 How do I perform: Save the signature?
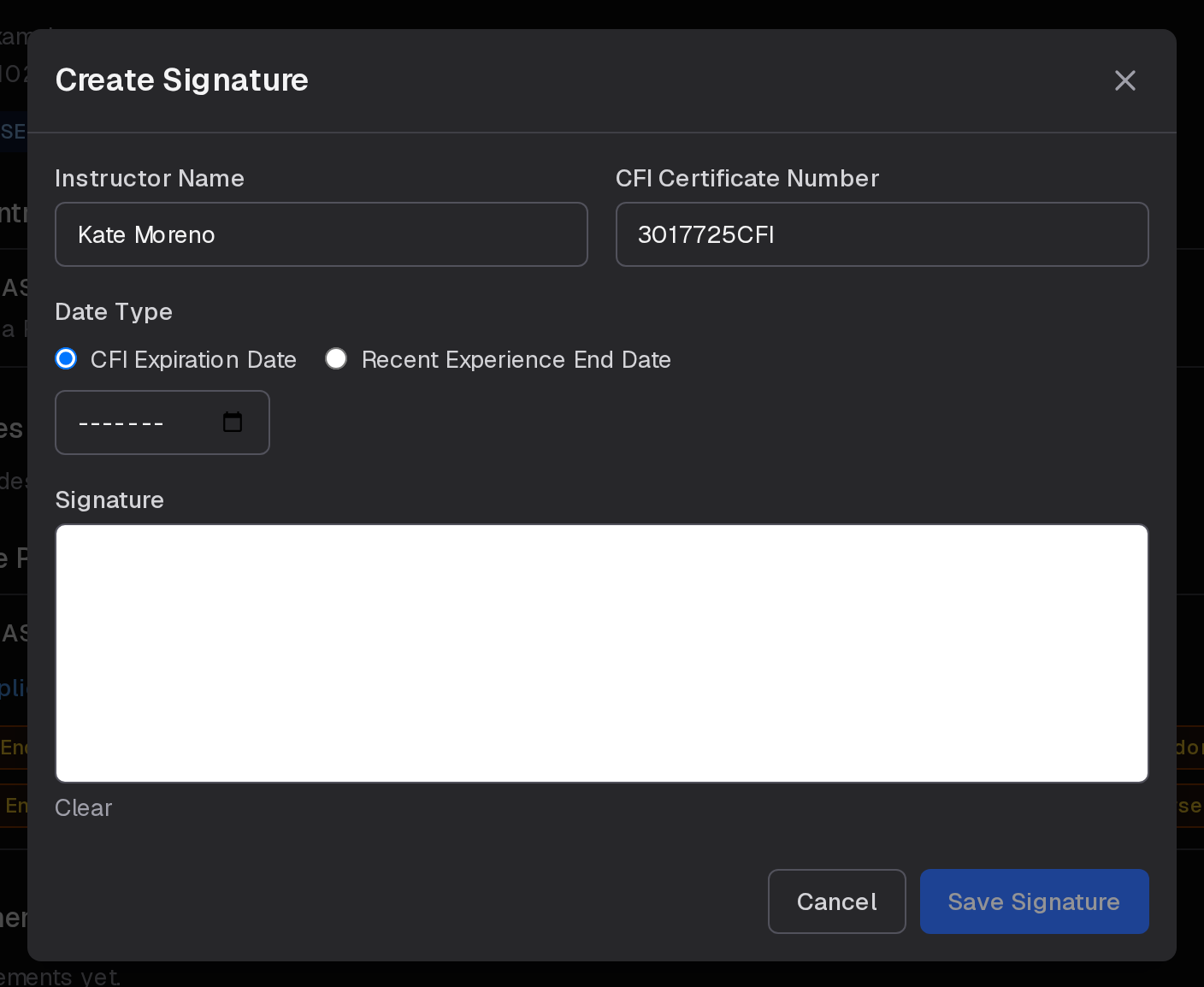(x=1034, y=901)
